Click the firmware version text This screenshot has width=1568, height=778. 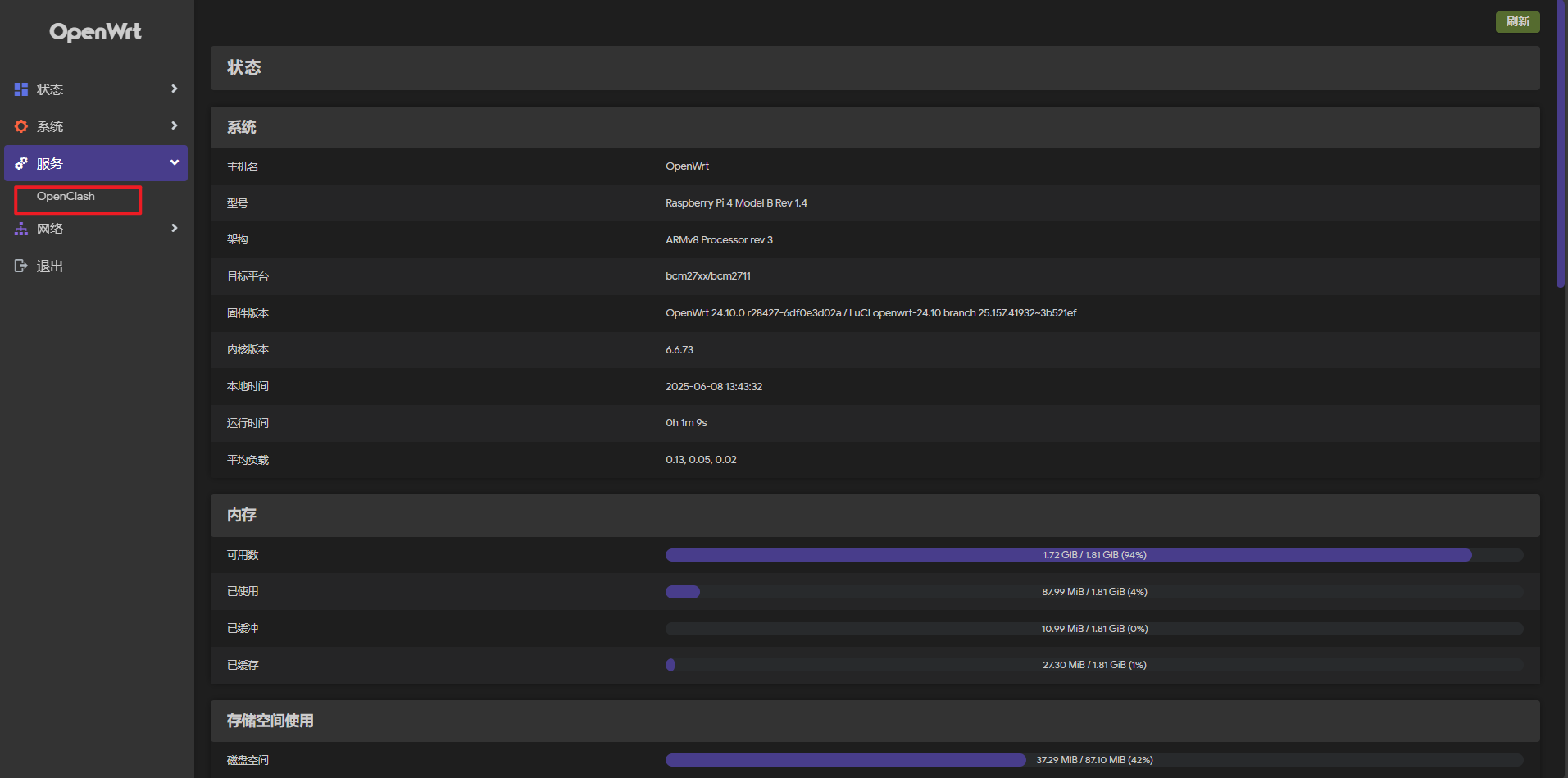[870, 313]
